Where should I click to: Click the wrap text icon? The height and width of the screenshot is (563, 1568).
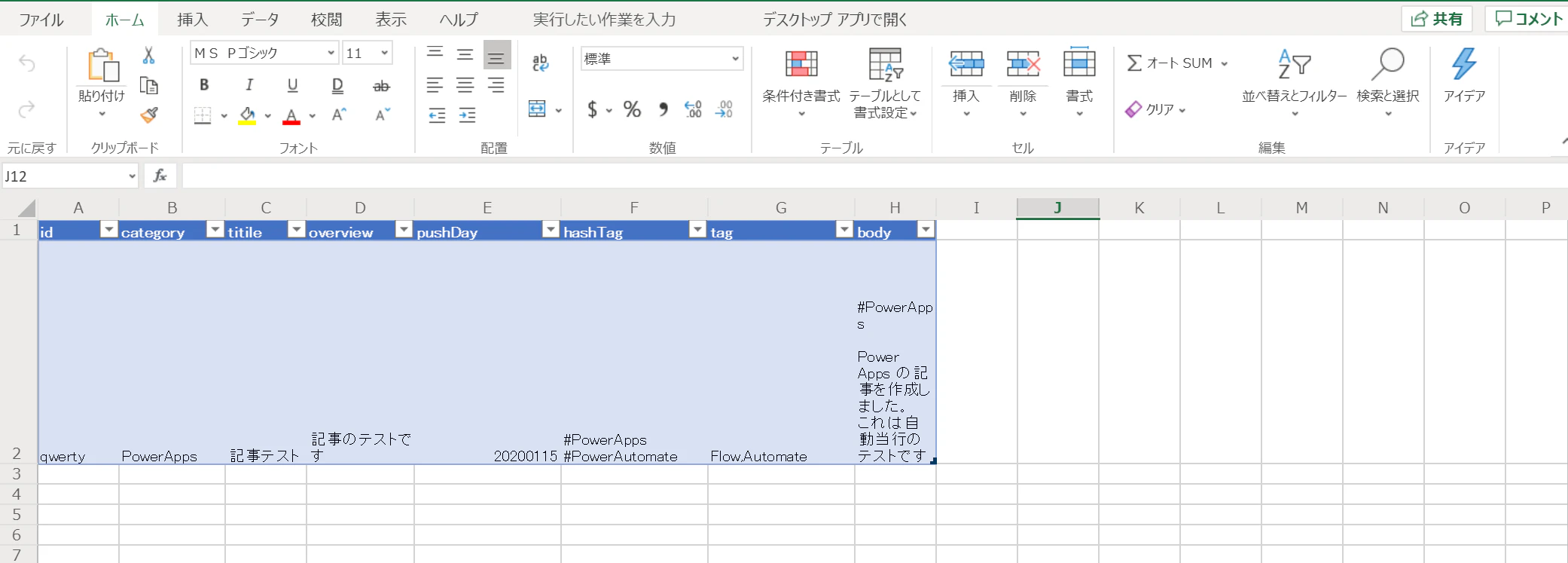pos(540,63)
